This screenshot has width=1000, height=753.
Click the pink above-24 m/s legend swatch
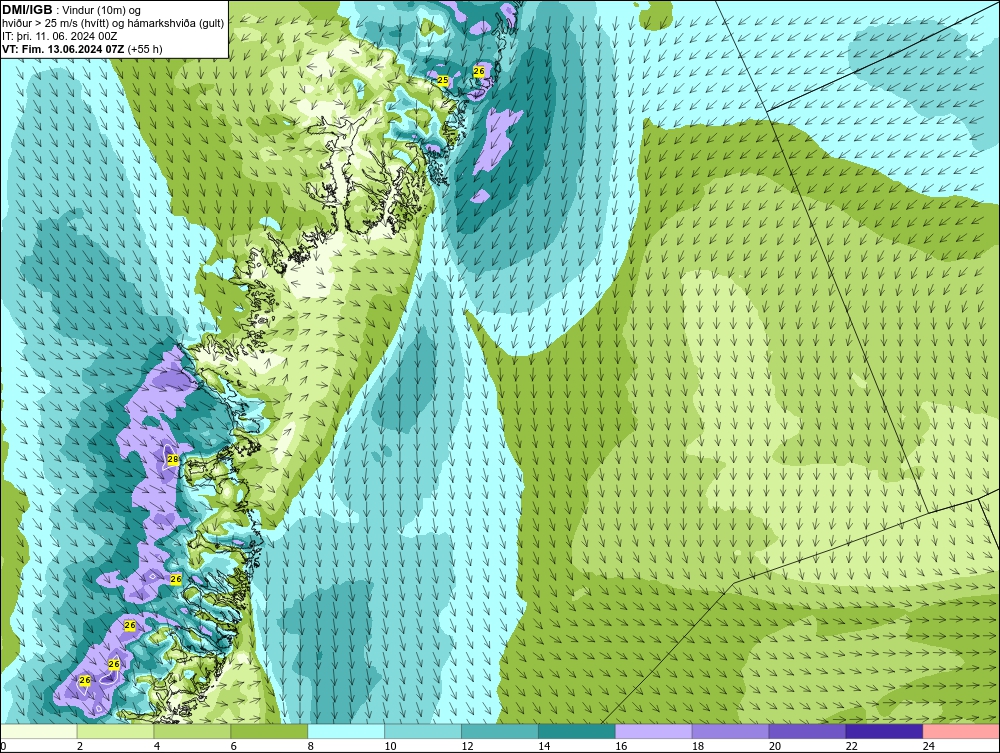pyautogui.click(x=961, y=731)
